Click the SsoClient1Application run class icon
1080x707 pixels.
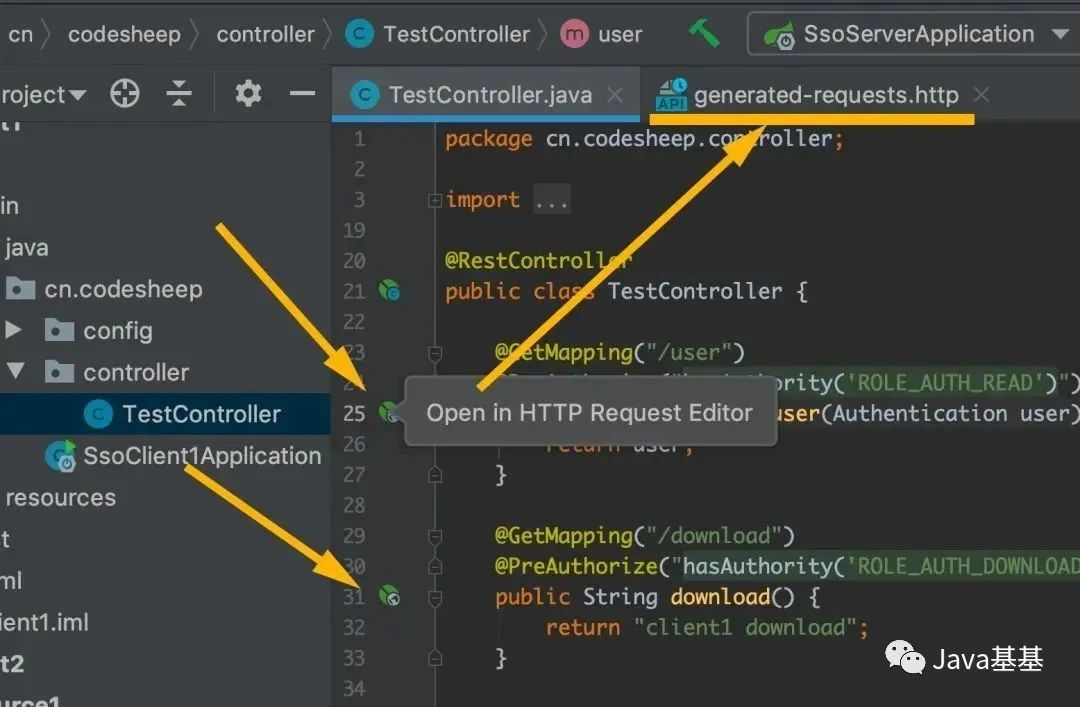61,455
